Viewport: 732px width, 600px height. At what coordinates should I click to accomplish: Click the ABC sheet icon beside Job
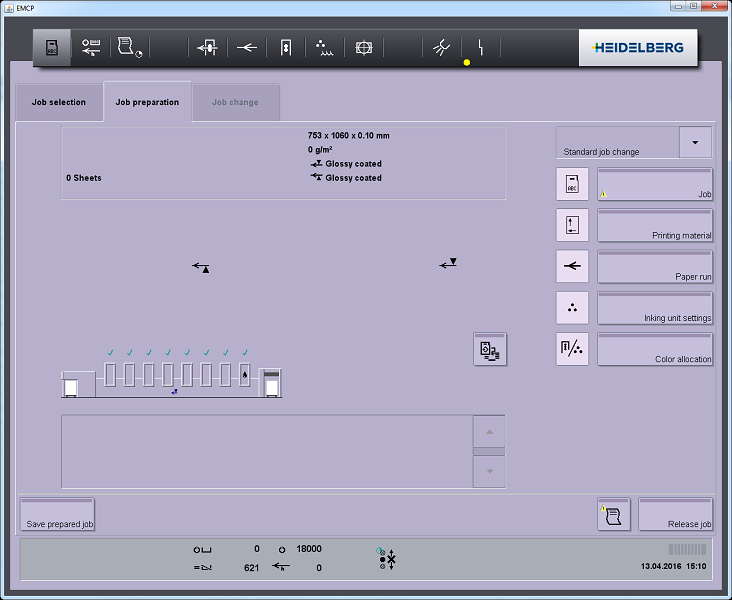pyautogui.click(x=572, y=184)
